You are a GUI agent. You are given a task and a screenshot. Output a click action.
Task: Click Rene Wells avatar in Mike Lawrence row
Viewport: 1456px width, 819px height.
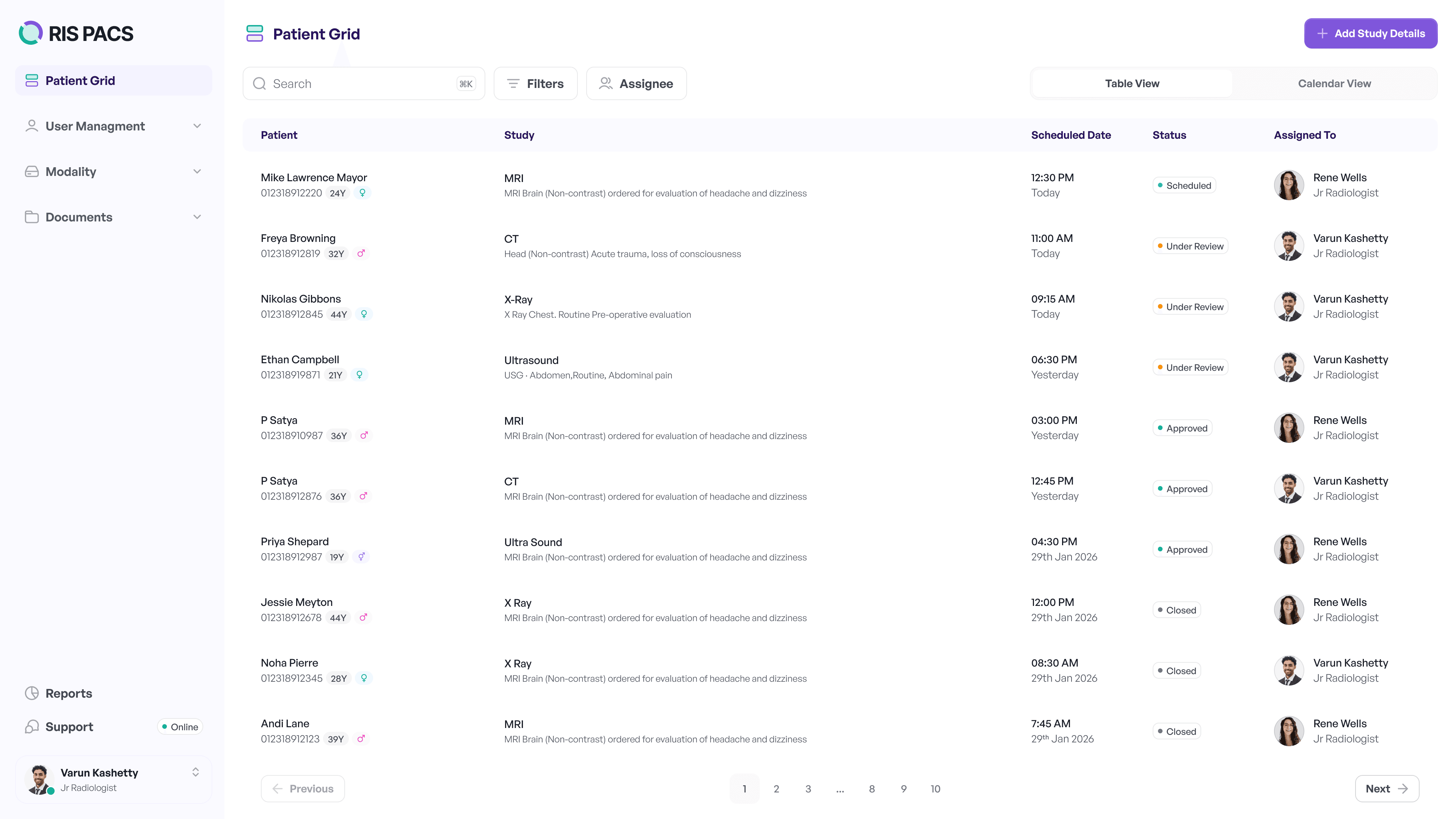coord(1289,185)
